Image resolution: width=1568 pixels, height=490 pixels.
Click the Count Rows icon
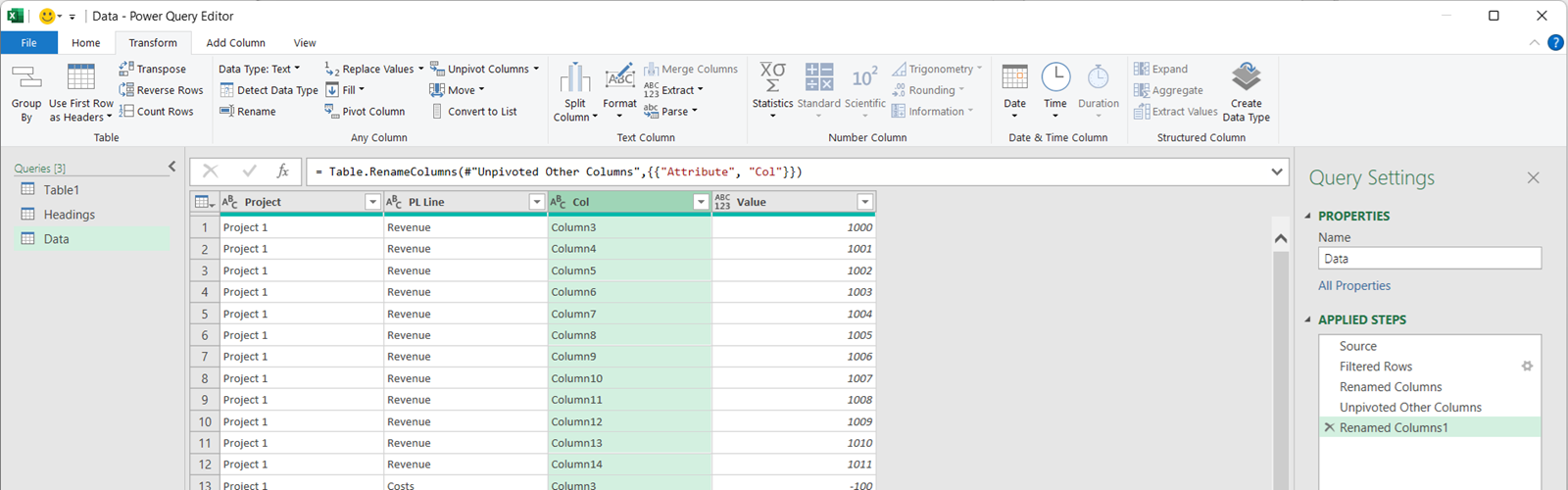tap(126, 112)
